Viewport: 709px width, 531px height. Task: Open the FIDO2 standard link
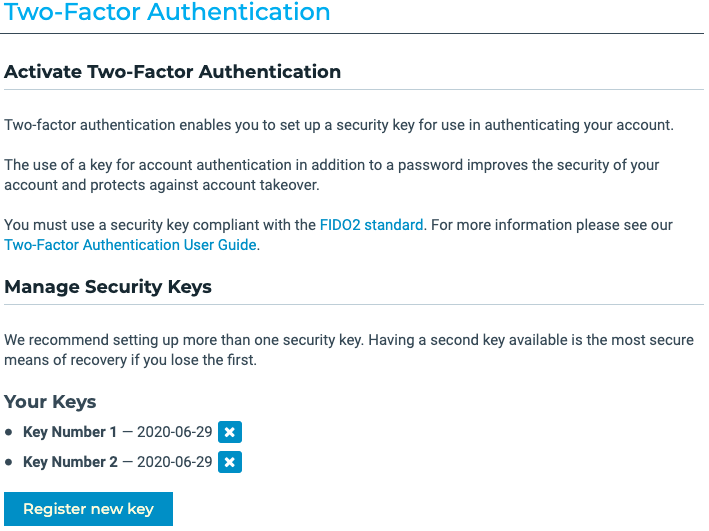point(371,225)
